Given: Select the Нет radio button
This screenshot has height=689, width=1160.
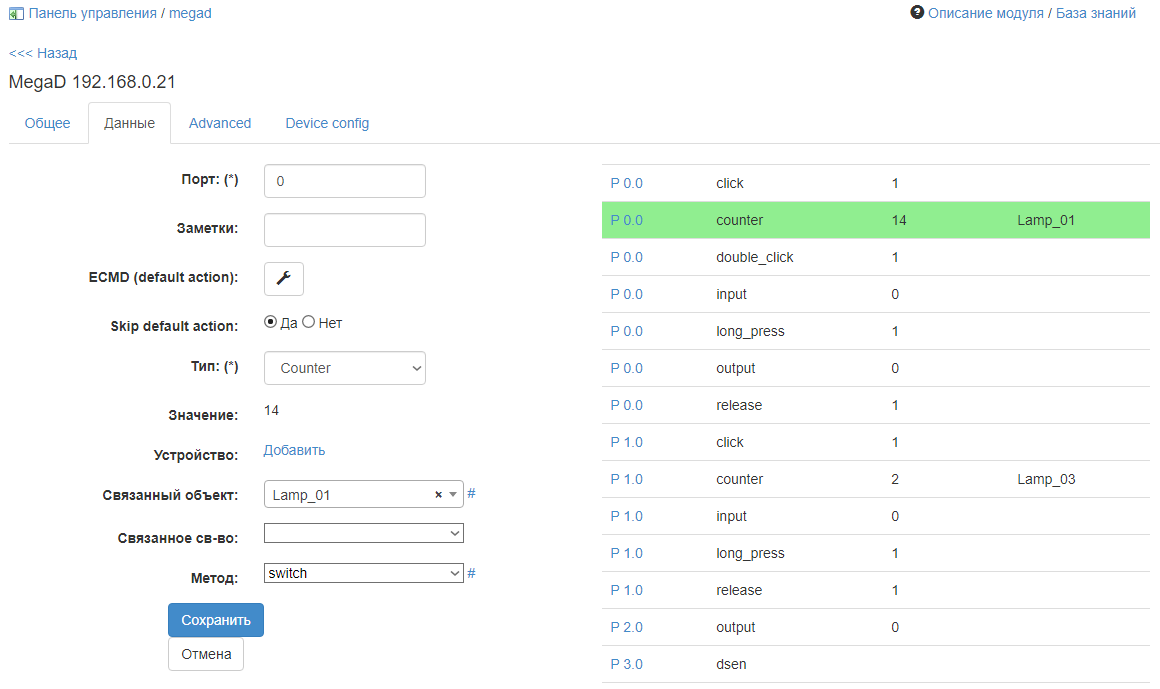Looking at the screenshot, I should pyautogui.click(x=308, y=322).
